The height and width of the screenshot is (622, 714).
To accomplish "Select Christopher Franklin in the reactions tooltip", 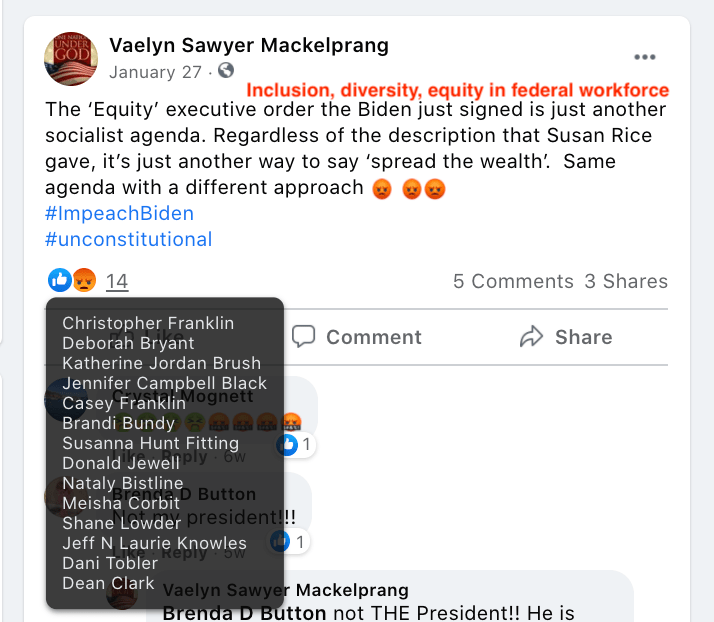I will coord(148,323).
